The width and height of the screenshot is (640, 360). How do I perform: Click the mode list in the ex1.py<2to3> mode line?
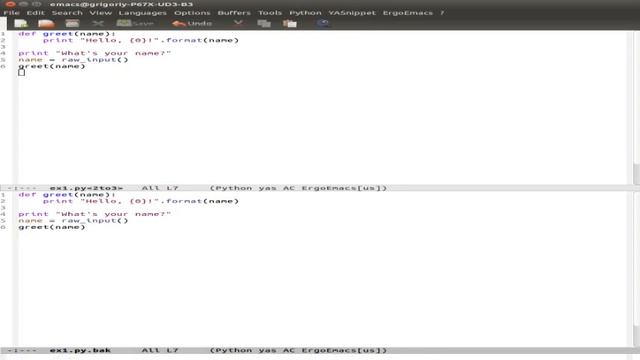point(298,188)
